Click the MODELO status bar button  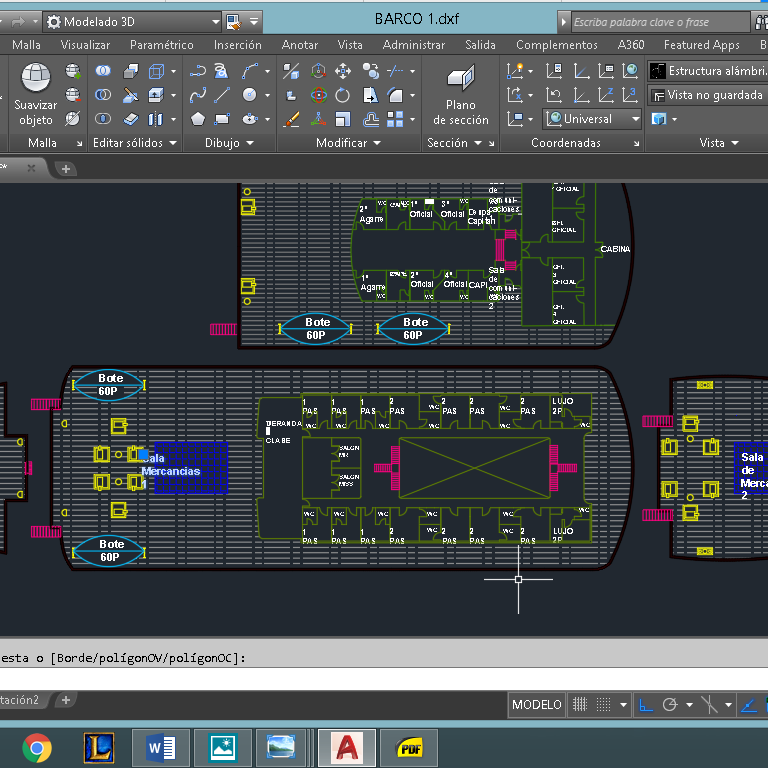click(x=536, y=705)
